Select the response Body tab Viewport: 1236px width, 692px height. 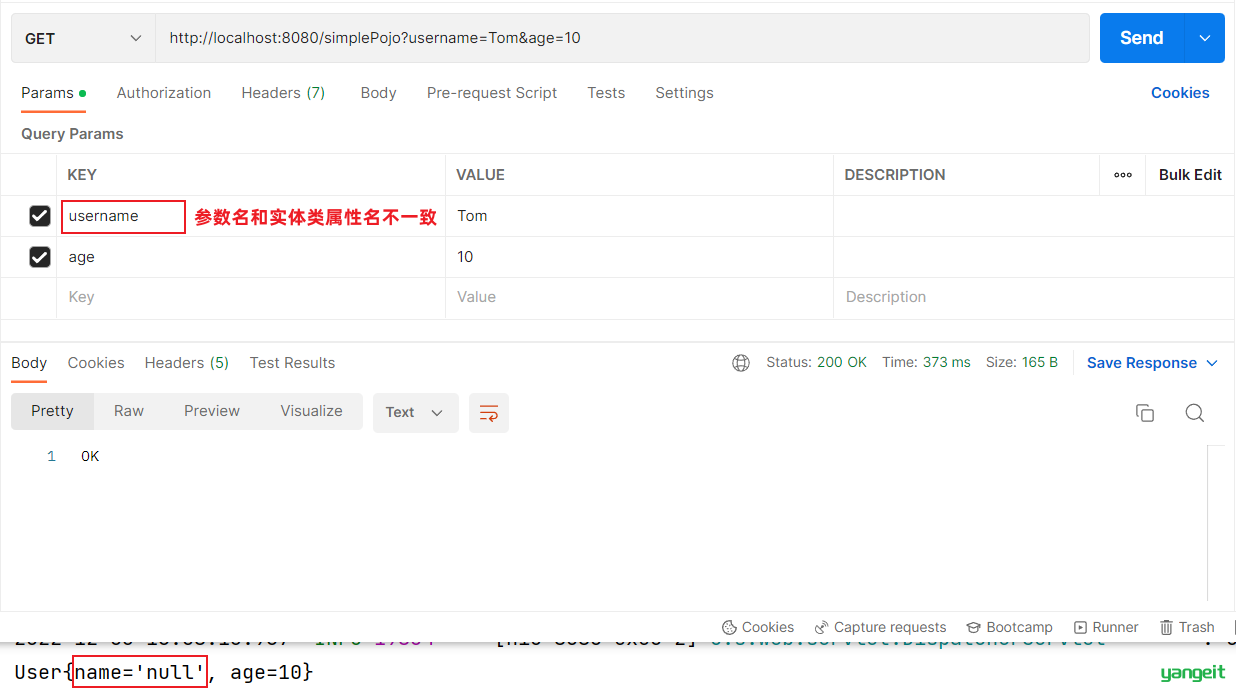point(29,363)
